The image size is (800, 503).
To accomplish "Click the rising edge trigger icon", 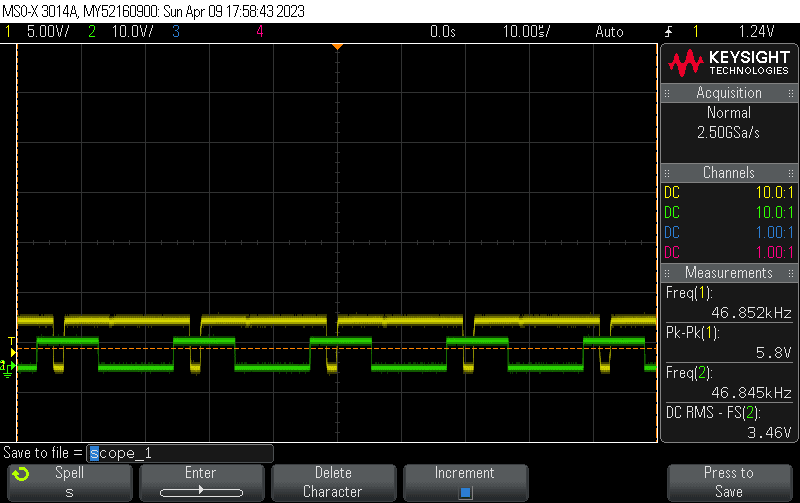I will 669,32.
